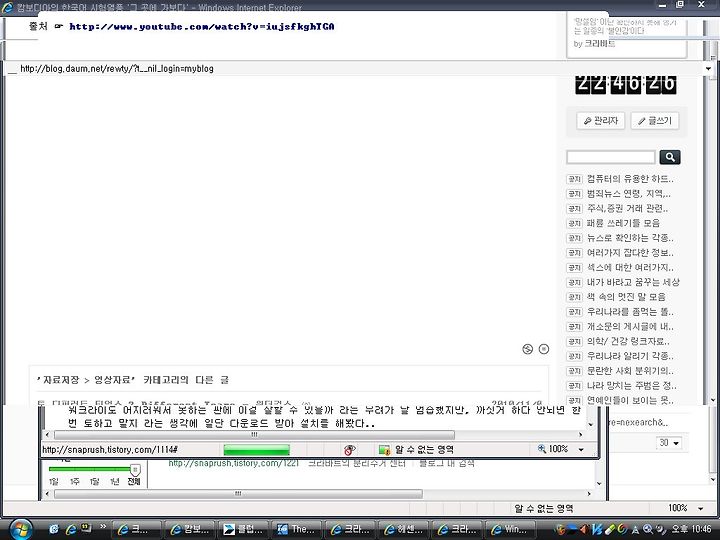720x540 pixels.
Task: Open the zoom 100% dropdown in snaprush status bar
Action: (581, 449)
